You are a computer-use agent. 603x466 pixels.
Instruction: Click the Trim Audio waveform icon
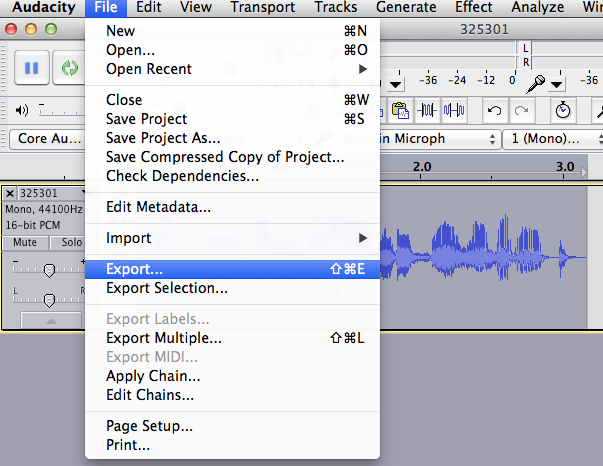click(x=426, y=111)
